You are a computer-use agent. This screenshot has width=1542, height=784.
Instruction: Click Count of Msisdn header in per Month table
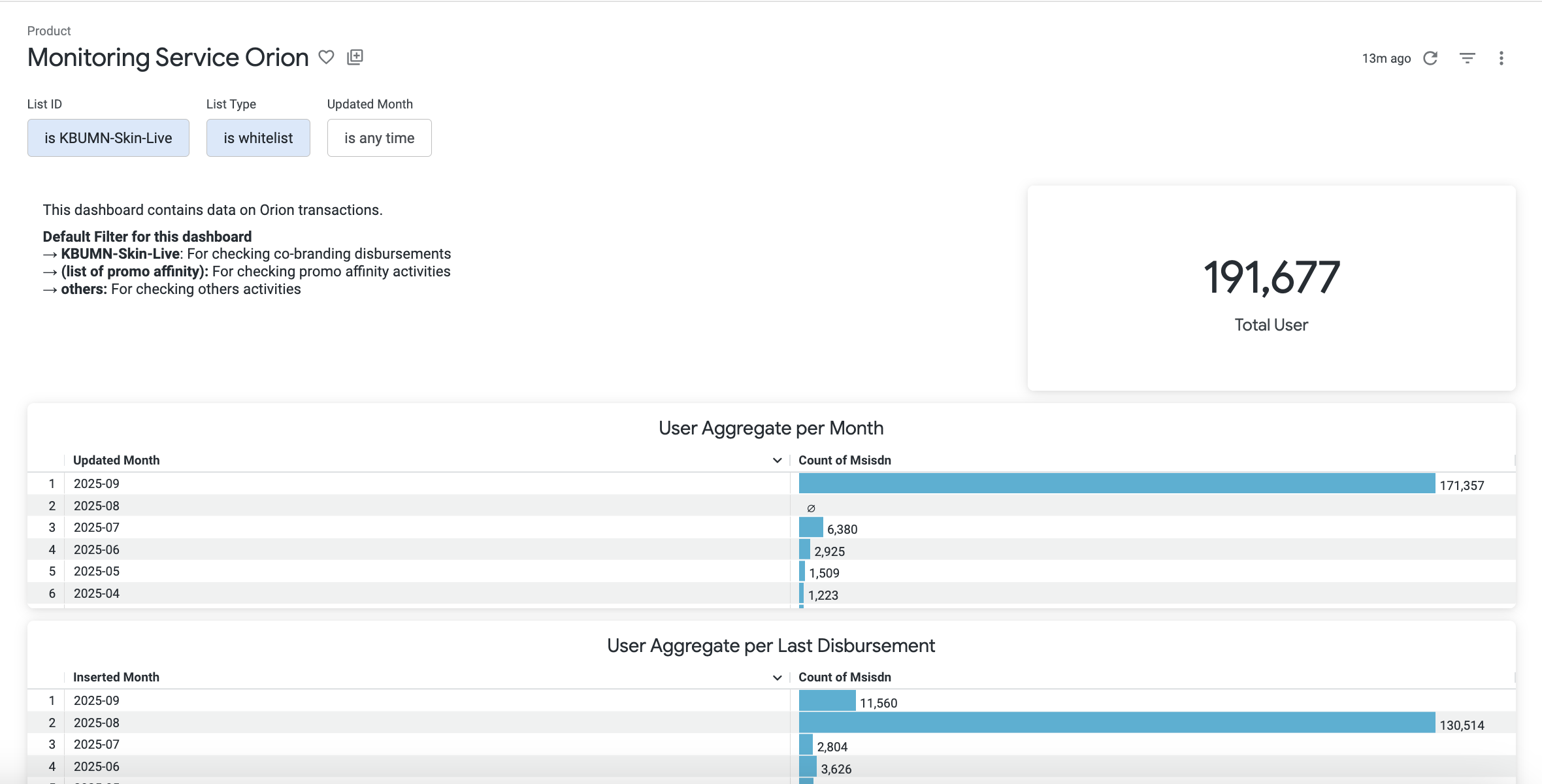click(x=845, y=460)
